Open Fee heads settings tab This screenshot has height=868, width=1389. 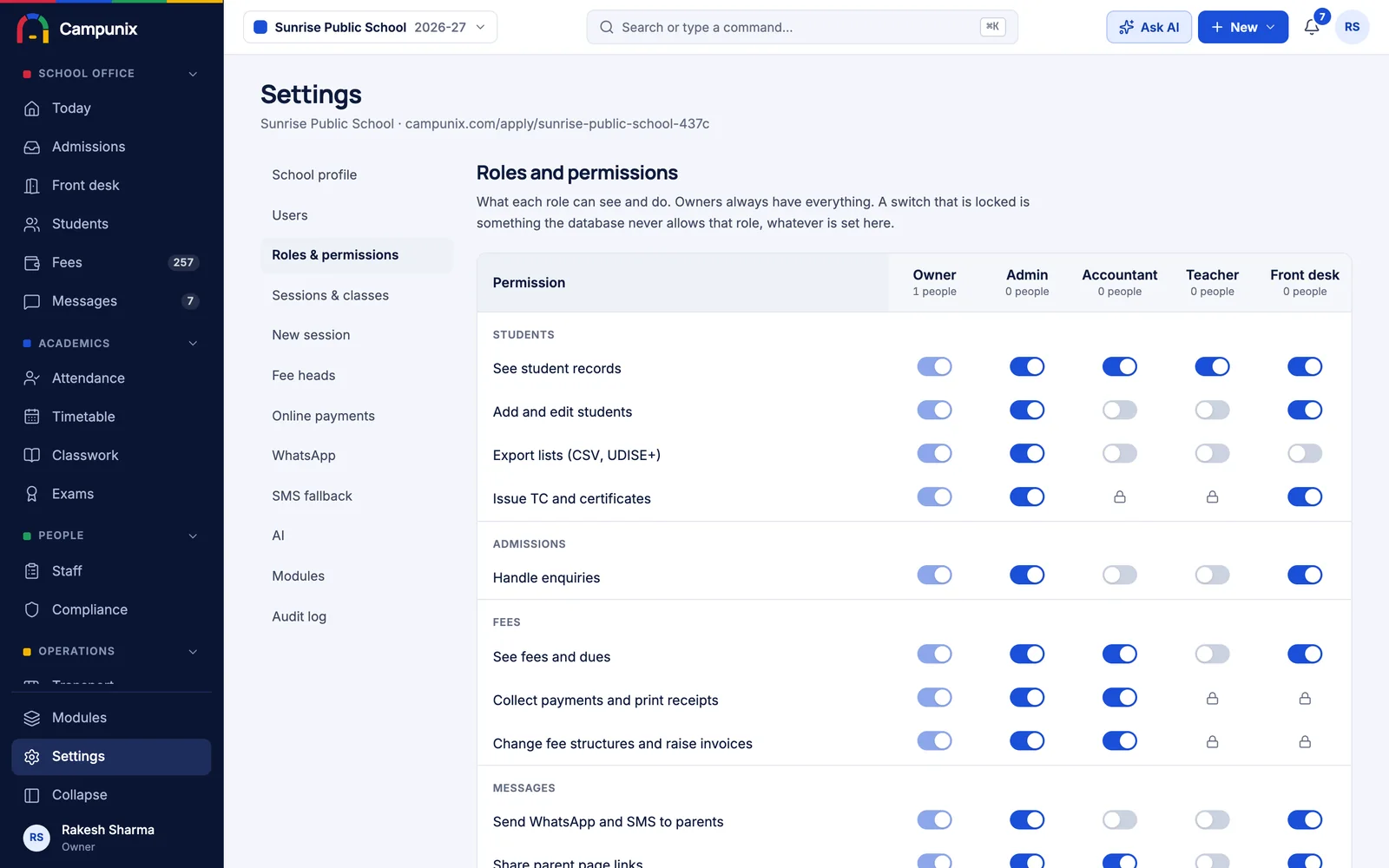coord(357,375)
